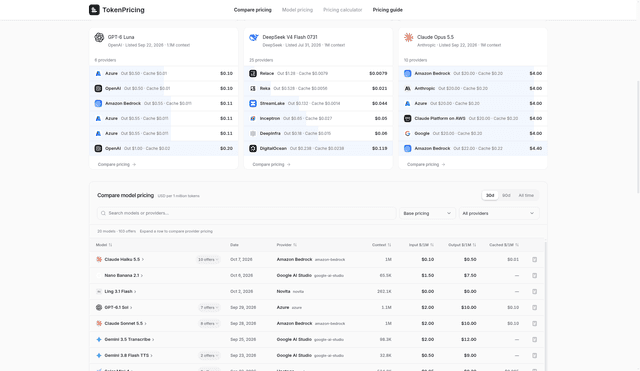The height and width of the screenshot is (371, 640).
Task: Sort the table by the Model column
Action: point(104,245)
